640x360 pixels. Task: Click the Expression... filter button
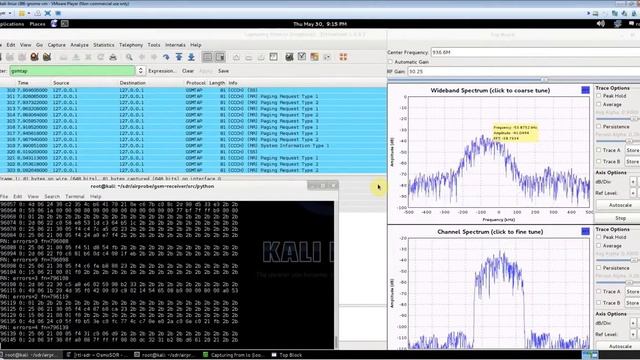pyautogui.click(x=162, y=71)
